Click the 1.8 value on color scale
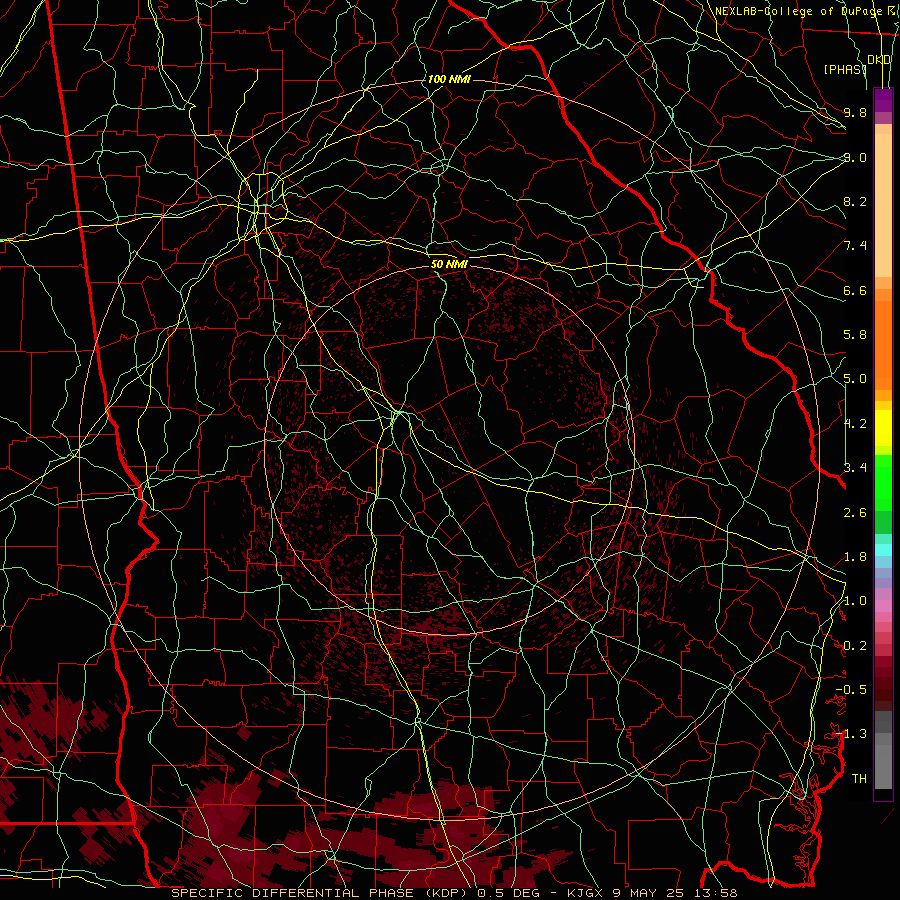Viewport: 900px width, 900px height. (x=855, y=557)
